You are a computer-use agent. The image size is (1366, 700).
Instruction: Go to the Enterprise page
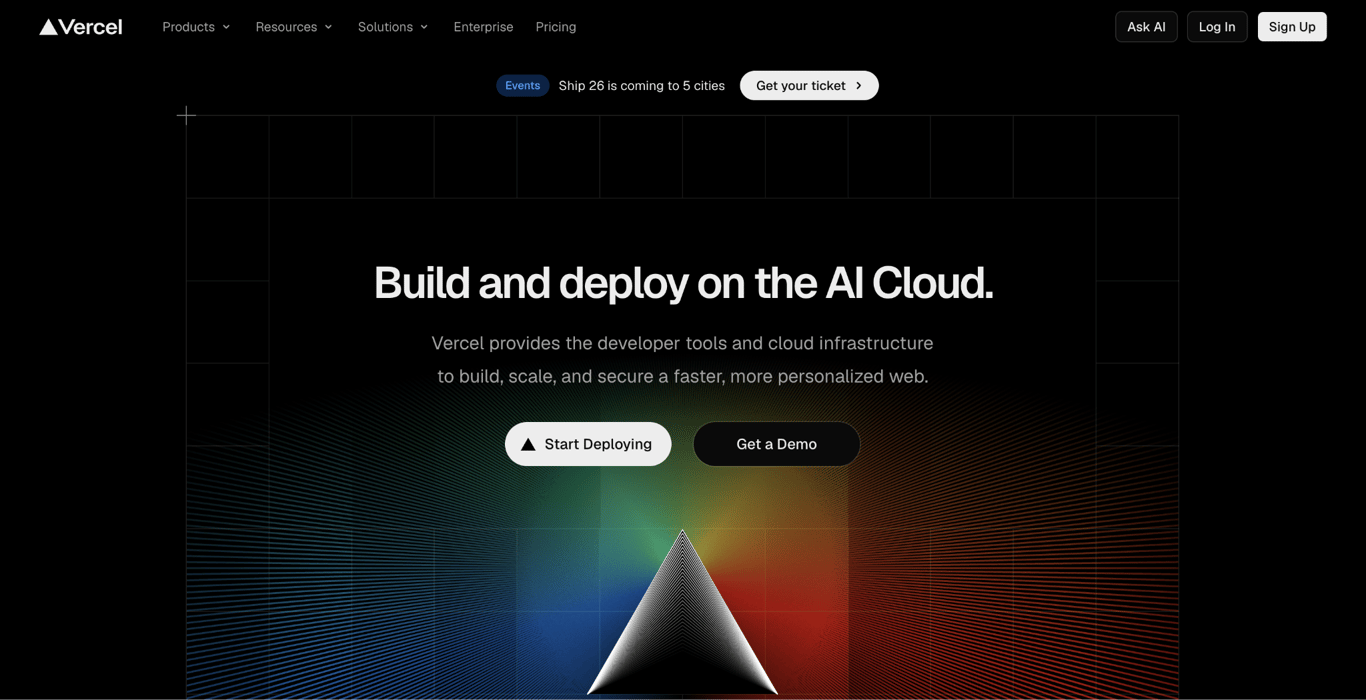pyautogui.click(x=483, y=27)
